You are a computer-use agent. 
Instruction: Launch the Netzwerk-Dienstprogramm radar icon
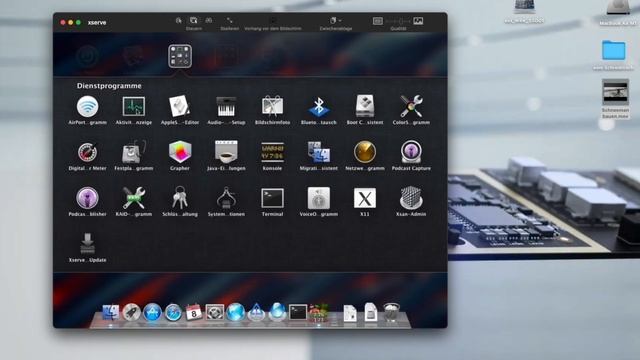point(364,152)
